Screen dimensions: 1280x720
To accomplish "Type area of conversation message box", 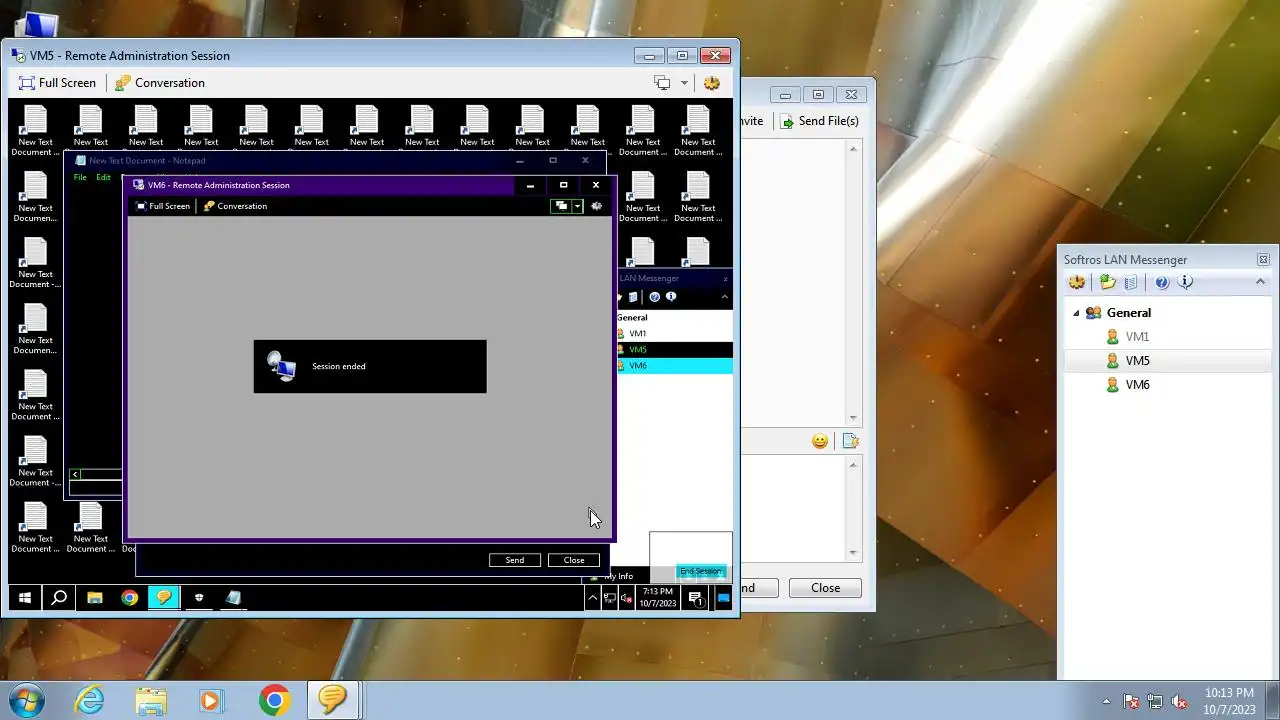I will pos(792,508).
